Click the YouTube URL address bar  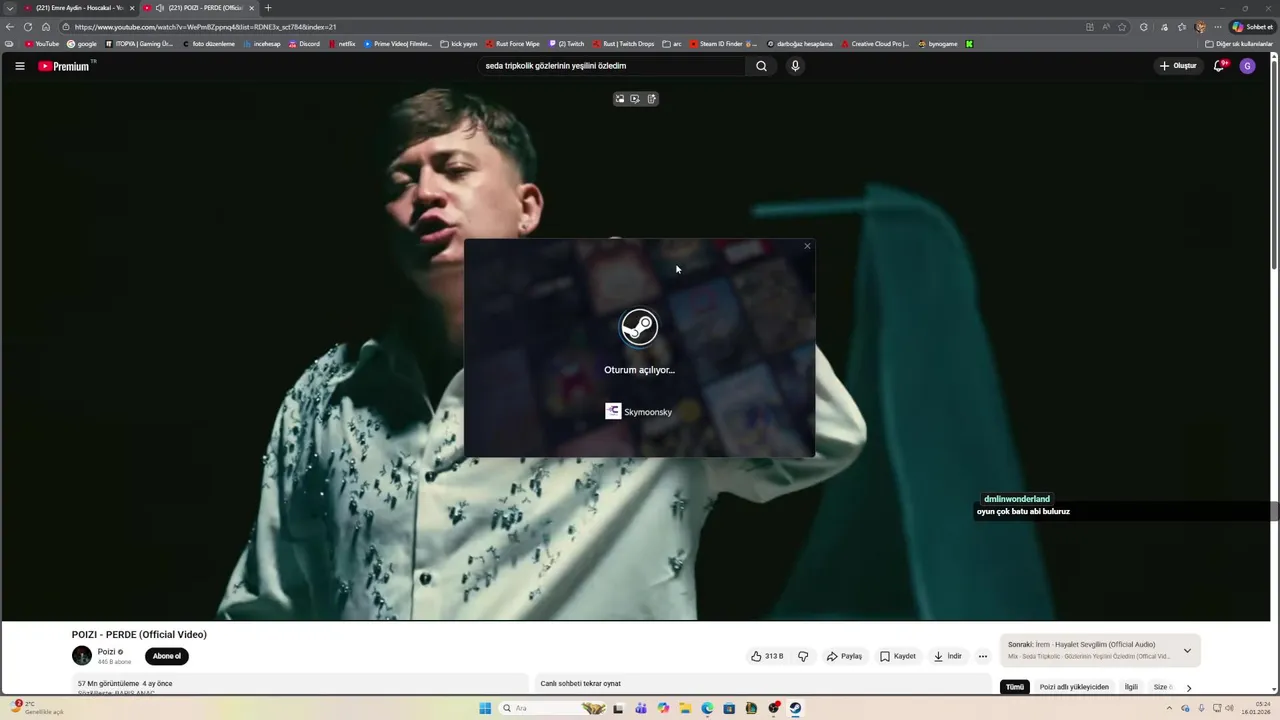pos(570,27)
